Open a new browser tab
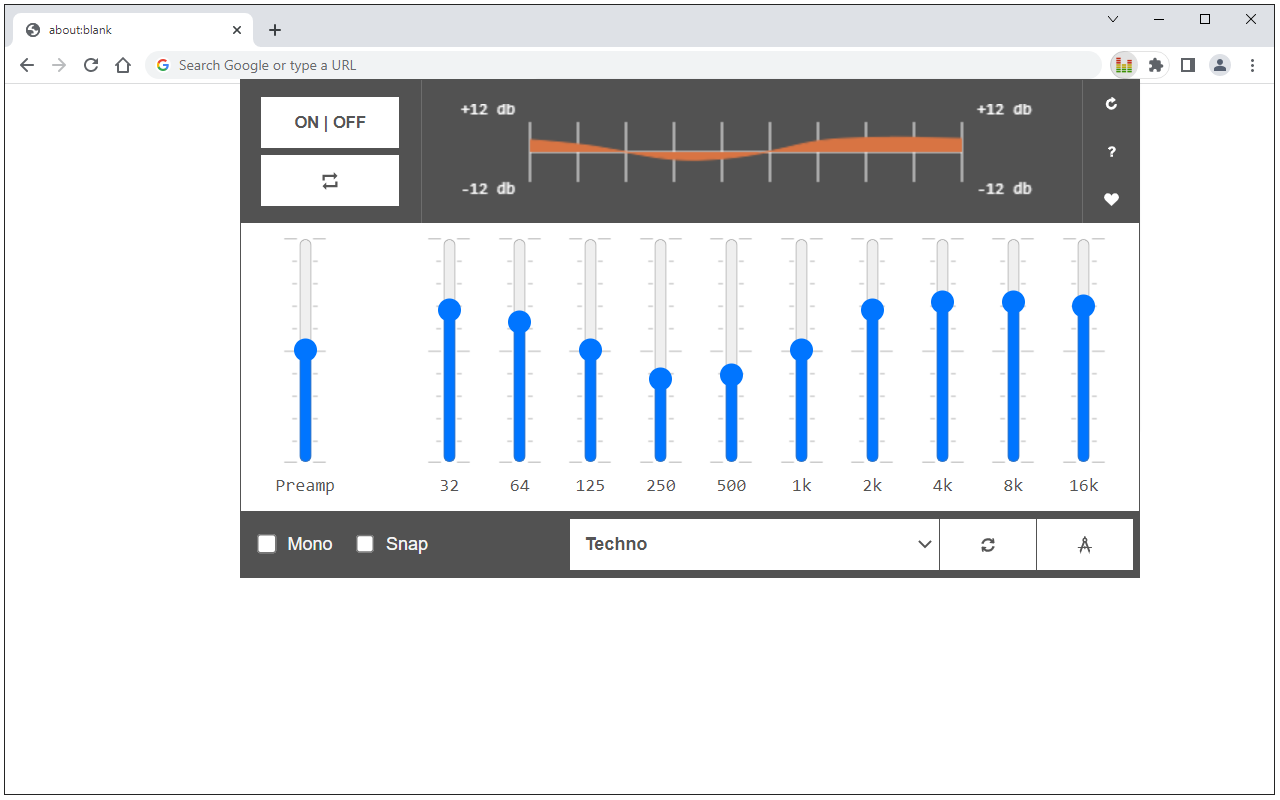Image resolution: width=1280 pixels, height=800 pixels. [275, 29]
